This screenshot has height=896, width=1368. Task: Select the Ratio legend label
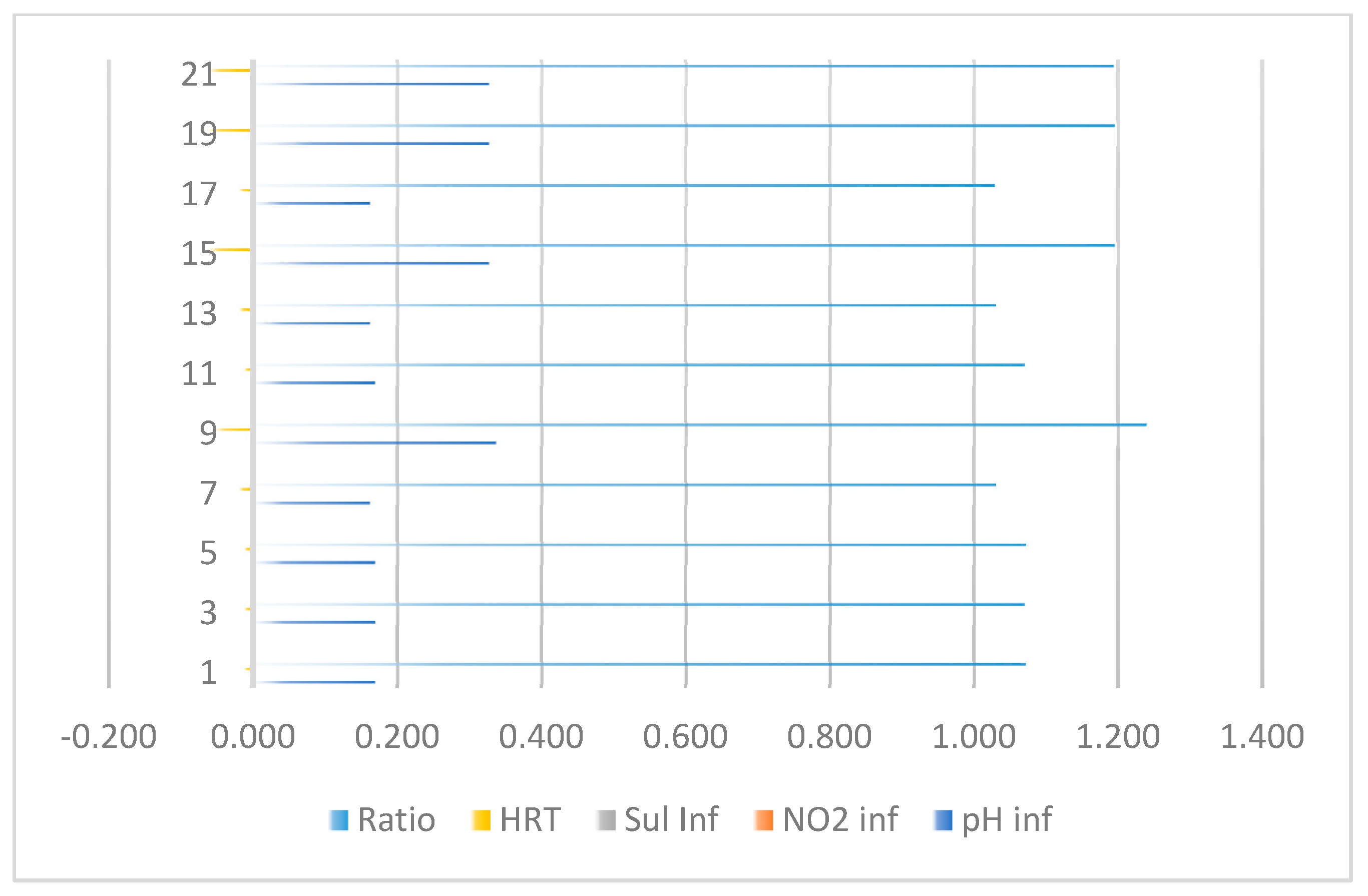coord(396,819)
